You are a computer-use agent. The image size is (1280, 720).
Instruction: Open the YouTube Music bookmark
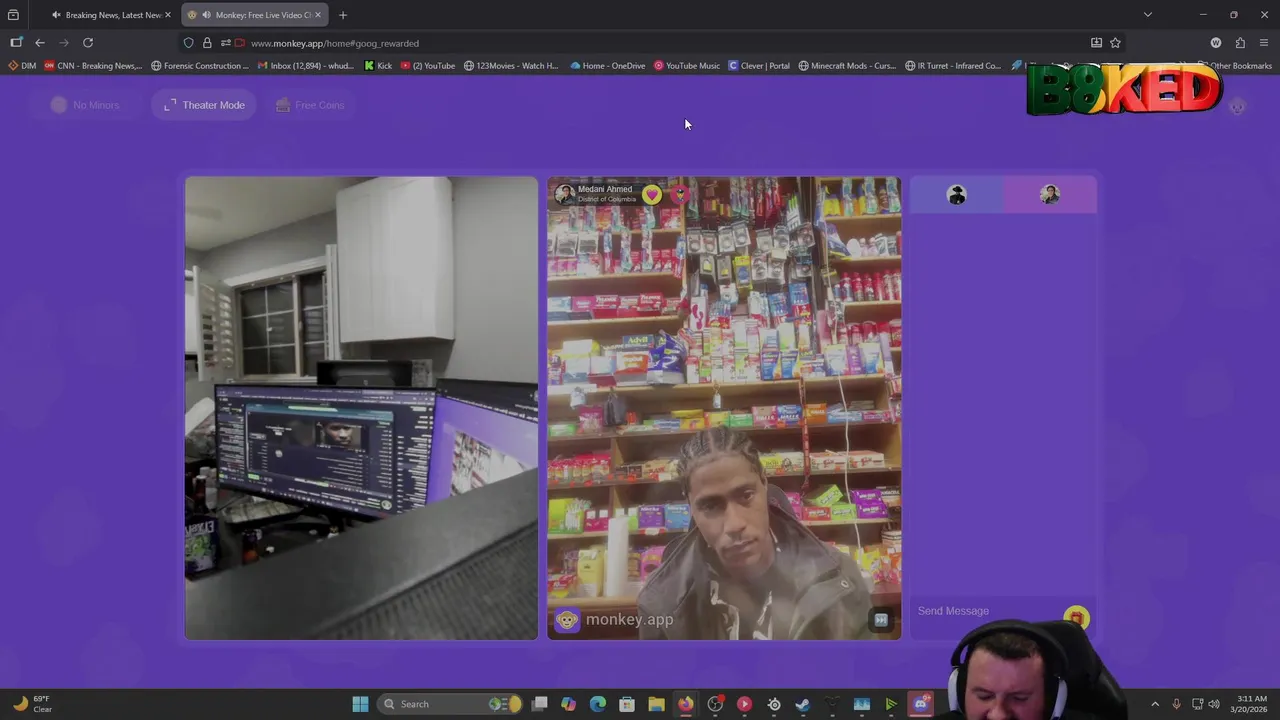[x=687, y=66]
